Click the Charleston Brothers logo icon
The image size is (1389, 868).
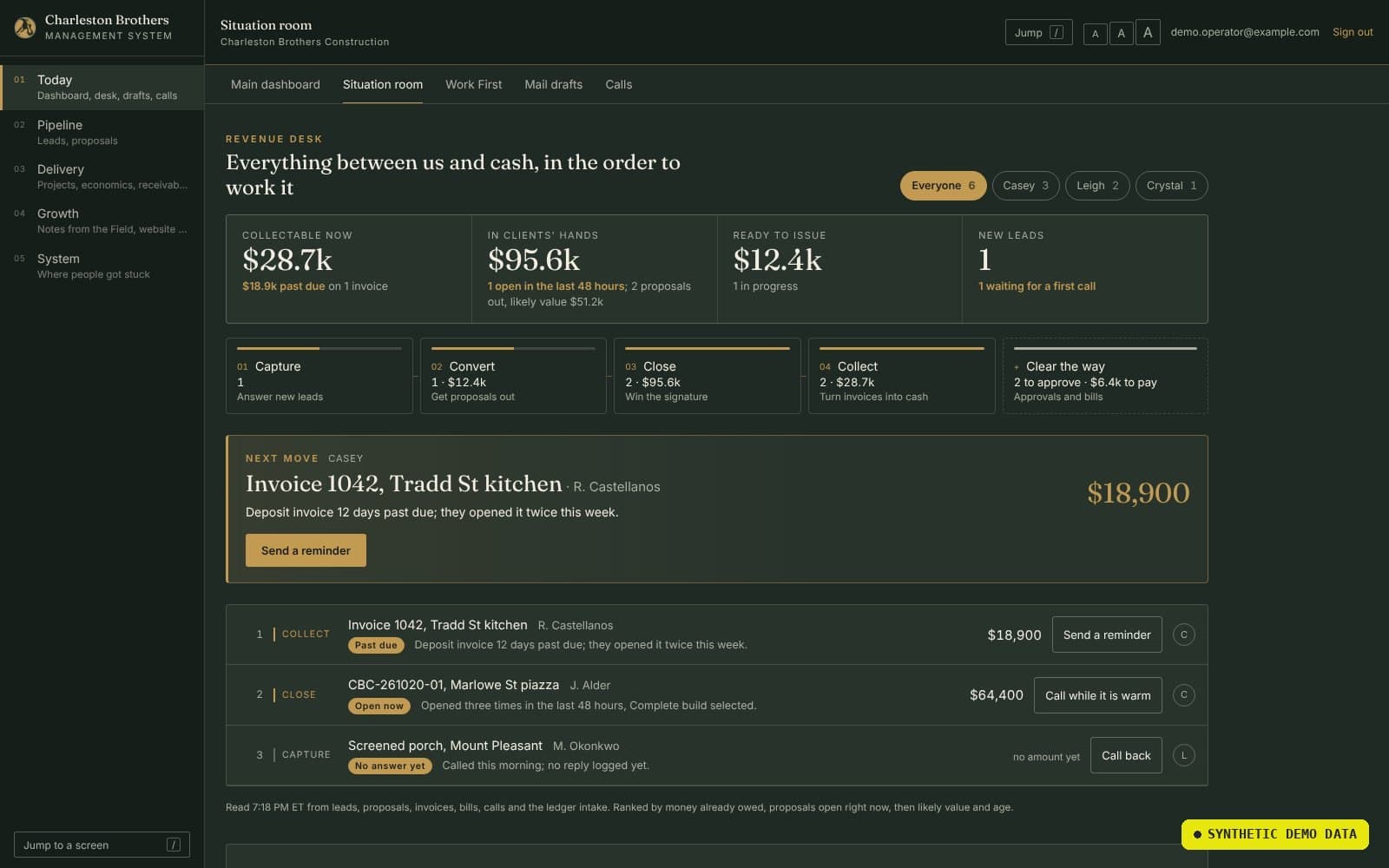[25, 28]
